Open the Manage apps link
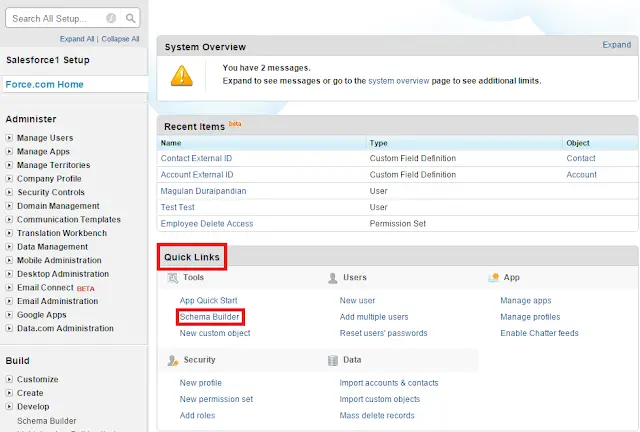The height and width of the screenshot is (432, 640). click(x=526, y=301)
